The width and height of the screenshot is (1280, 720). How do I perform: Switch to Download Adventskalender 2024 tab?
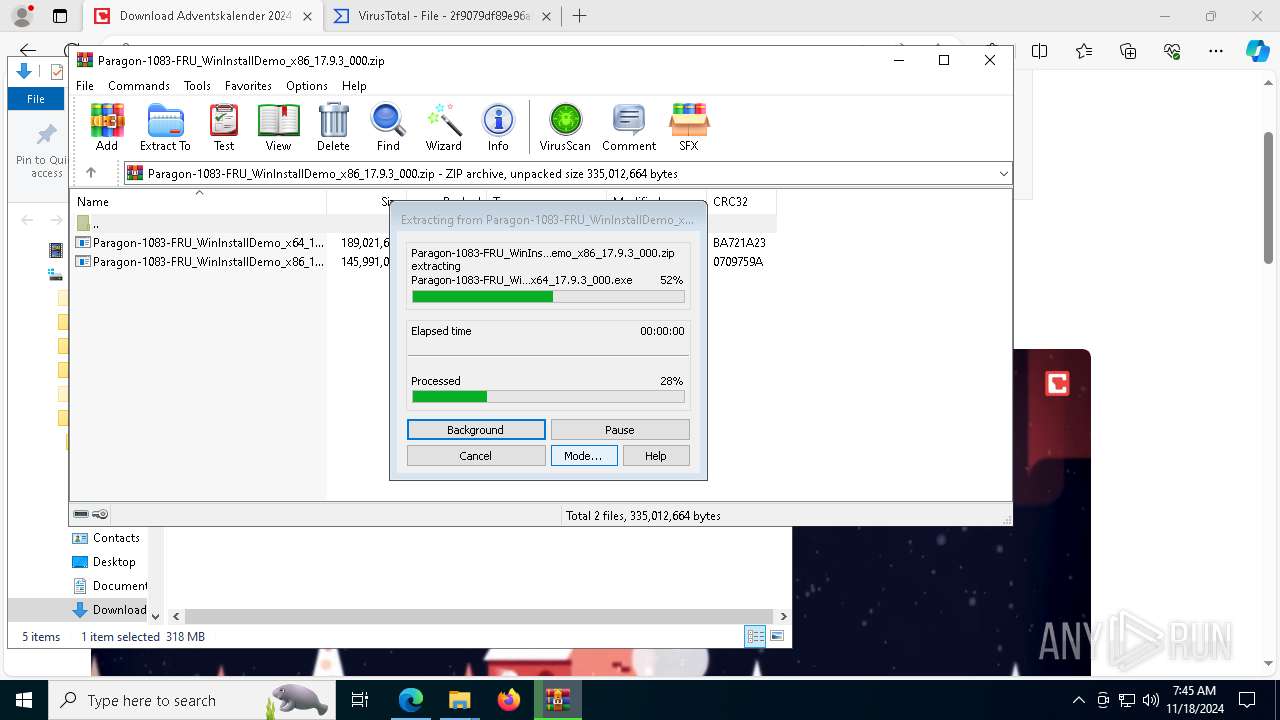point(202,16)
